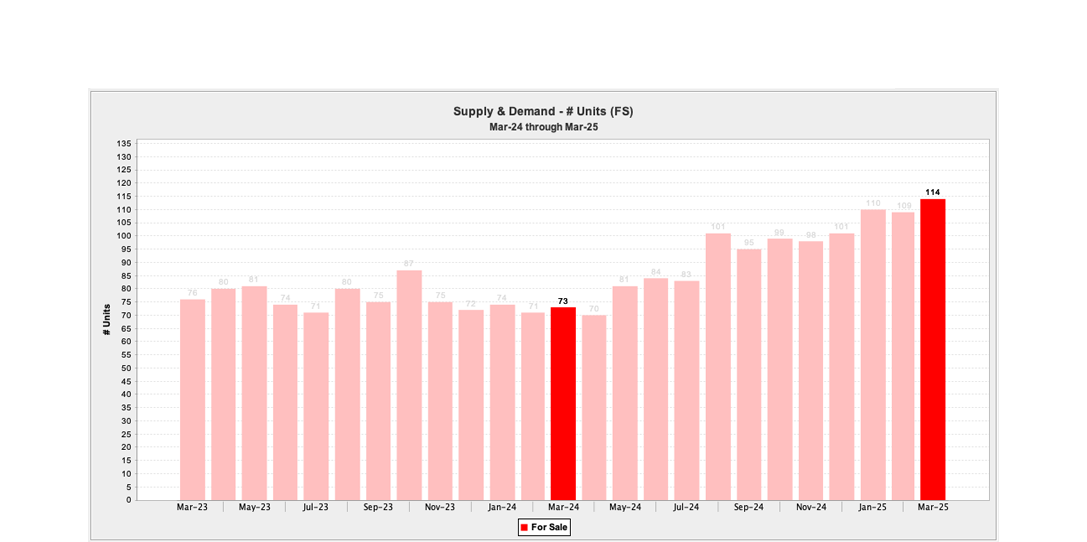Select the Jul-23 bar valued at 71
1087x542 pixels.
[x=316, y=406]
